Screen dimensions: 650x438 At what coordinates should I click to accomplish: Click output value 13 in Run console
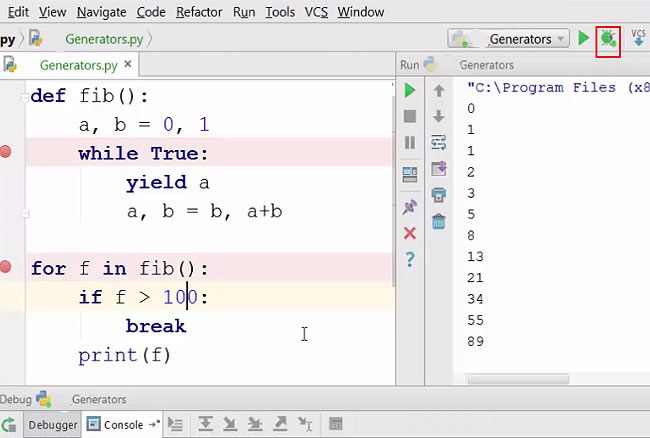click(x=475, y=257)
